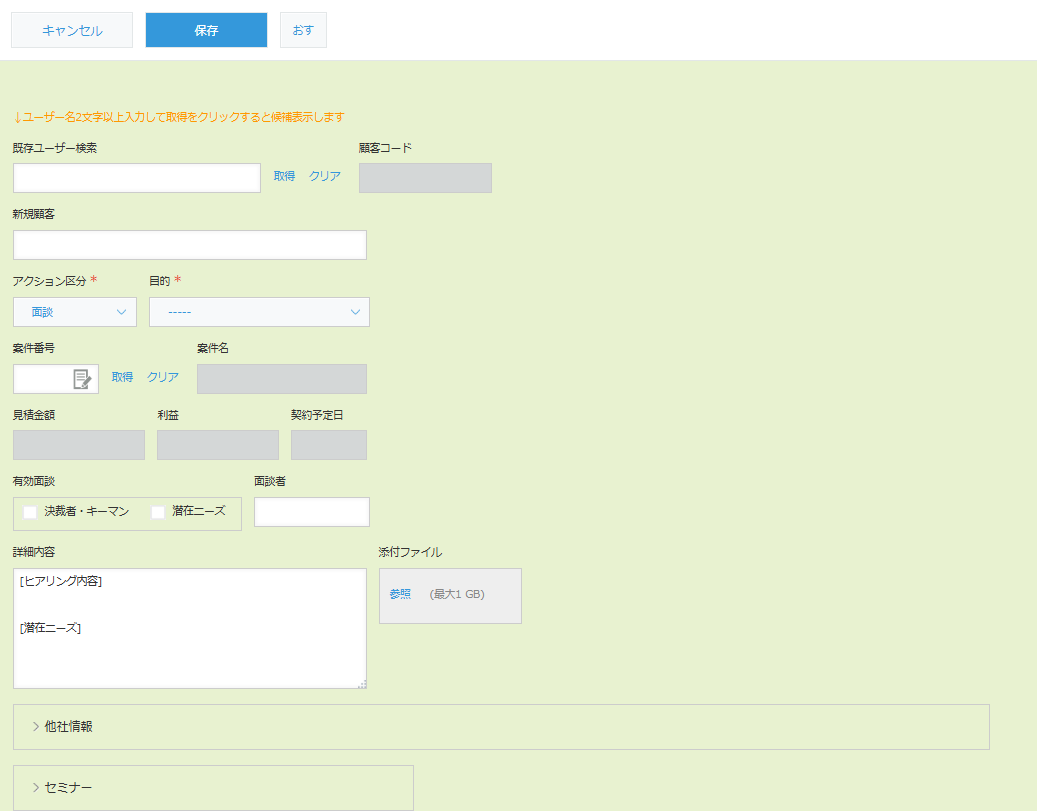Save the record with 保存 button
Viewport: 1037px width, 811px height.
click(206, 30)
